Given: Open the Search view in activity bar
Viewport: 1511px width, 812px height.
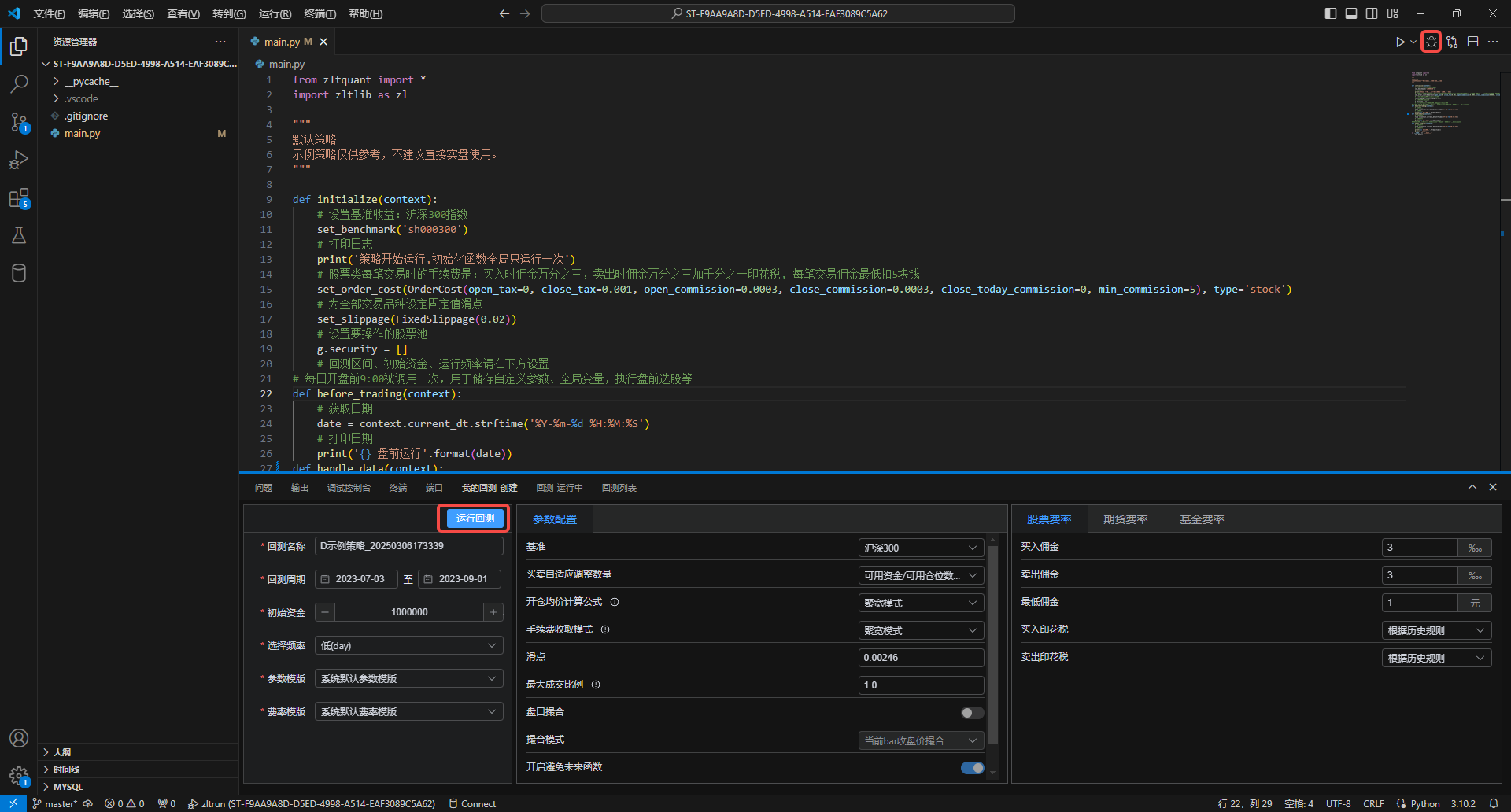Looking at the screenshot, I should (19, 83).
